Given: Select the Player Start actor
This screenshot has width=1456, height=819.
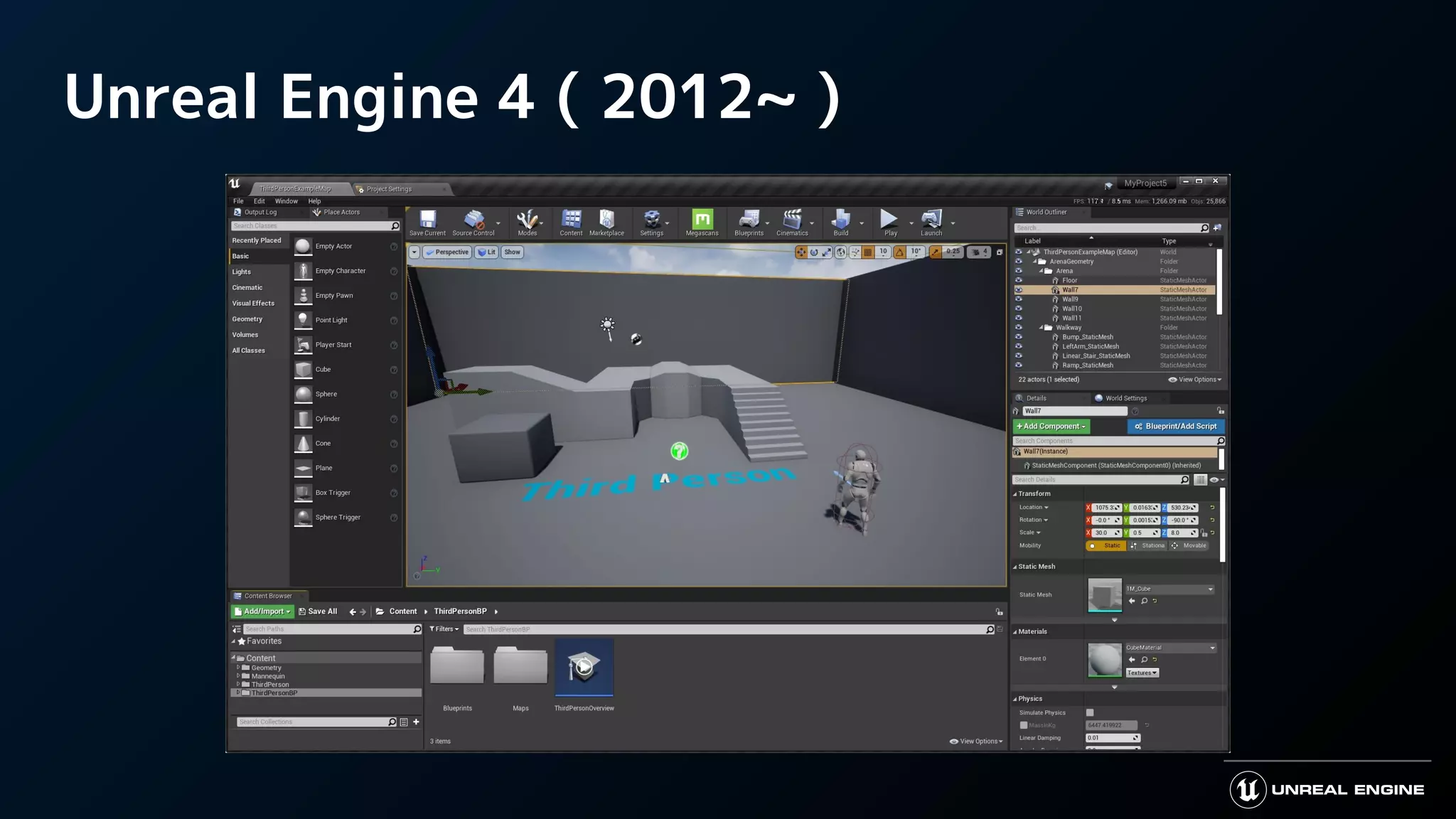Looking at the screenshot, I should pyautogui.click(x=346, y=345).
